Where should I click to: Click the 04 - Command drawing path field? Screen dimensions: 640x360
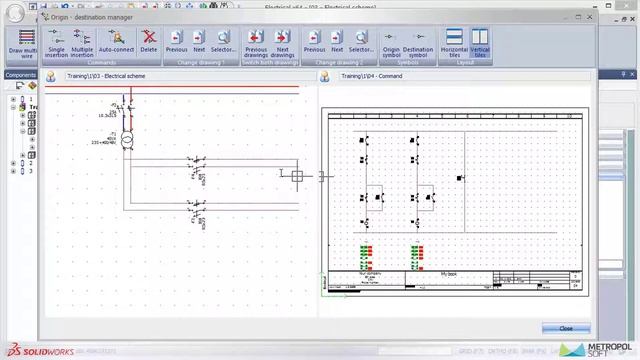tap(464, 76)
